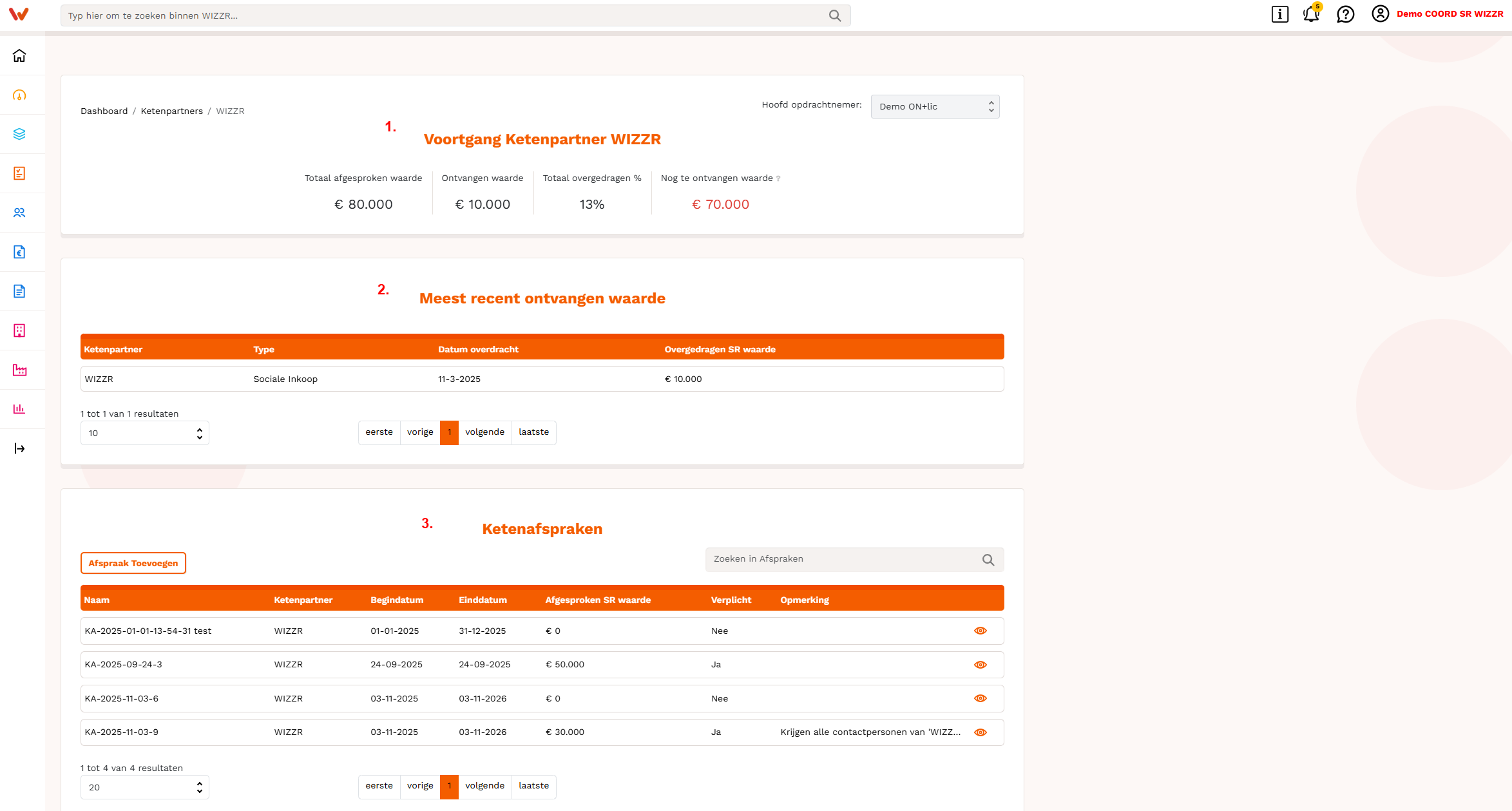Select row name KA-2025-11-03-6
1512x811 pixels.
coord(121,698)
